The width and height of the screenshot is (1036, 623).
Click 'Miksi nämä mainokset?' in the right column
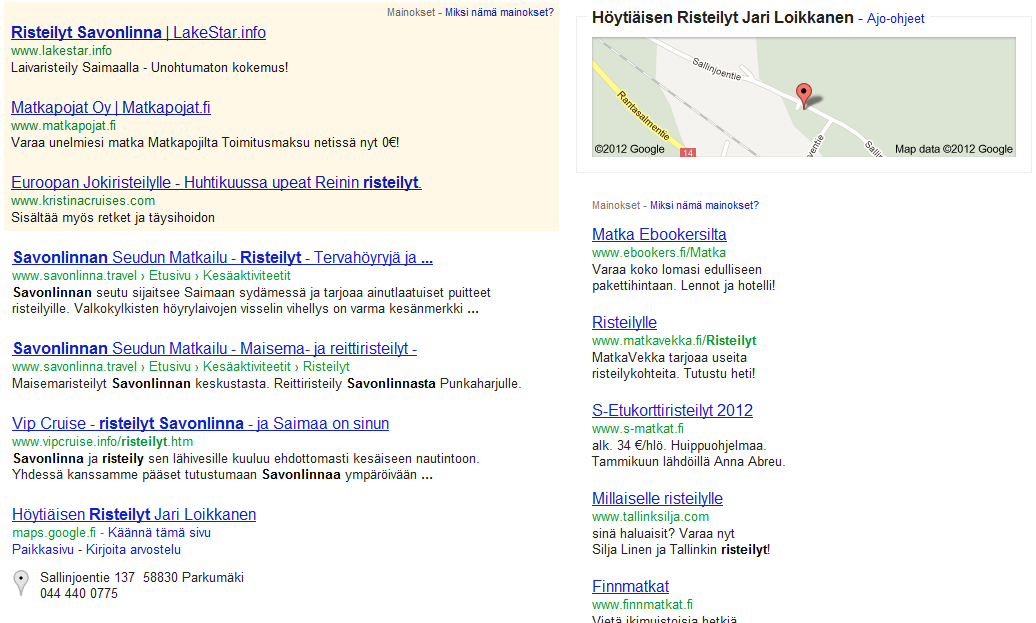click(x=704, y=205)
